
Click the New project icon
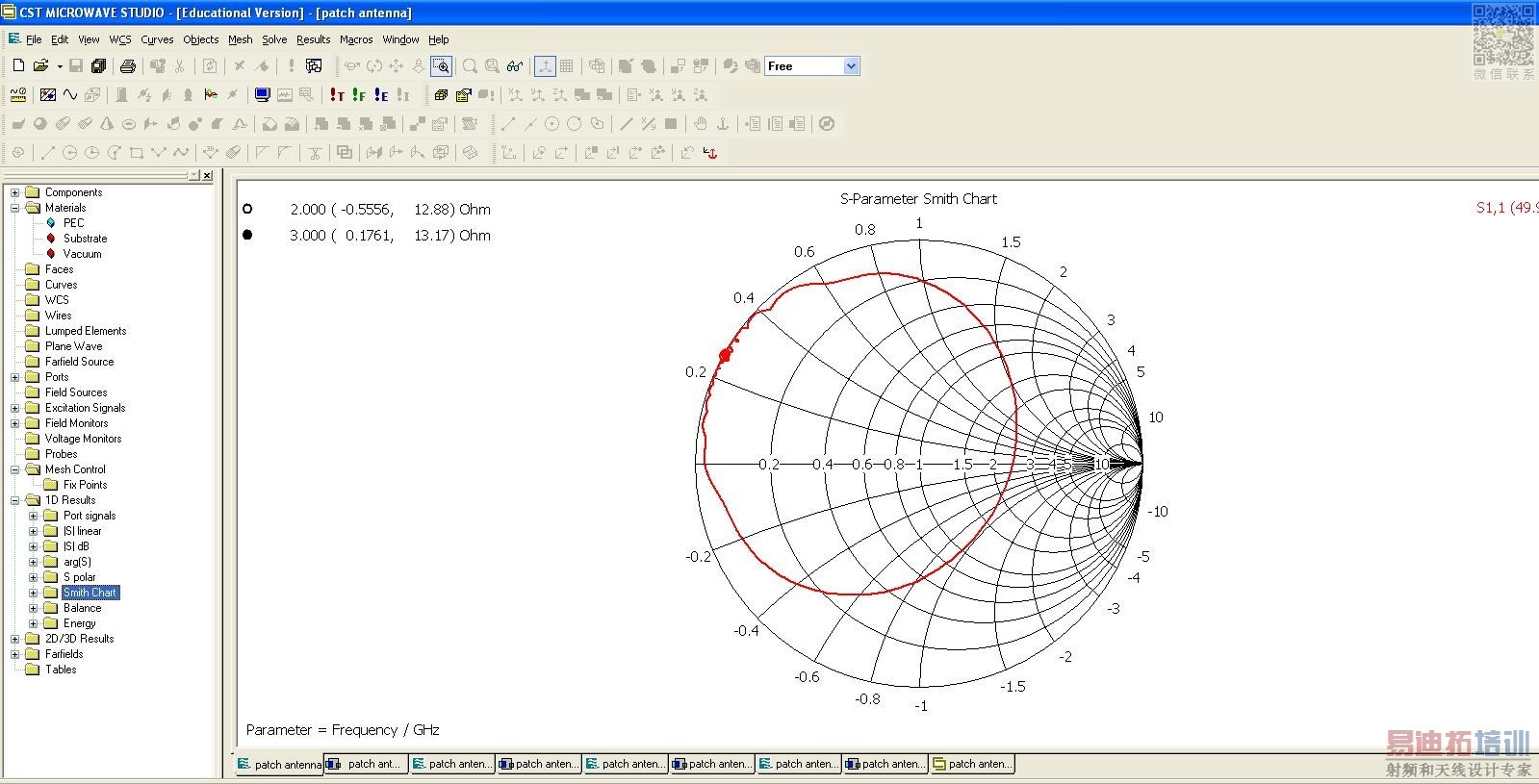pos(18,65)
